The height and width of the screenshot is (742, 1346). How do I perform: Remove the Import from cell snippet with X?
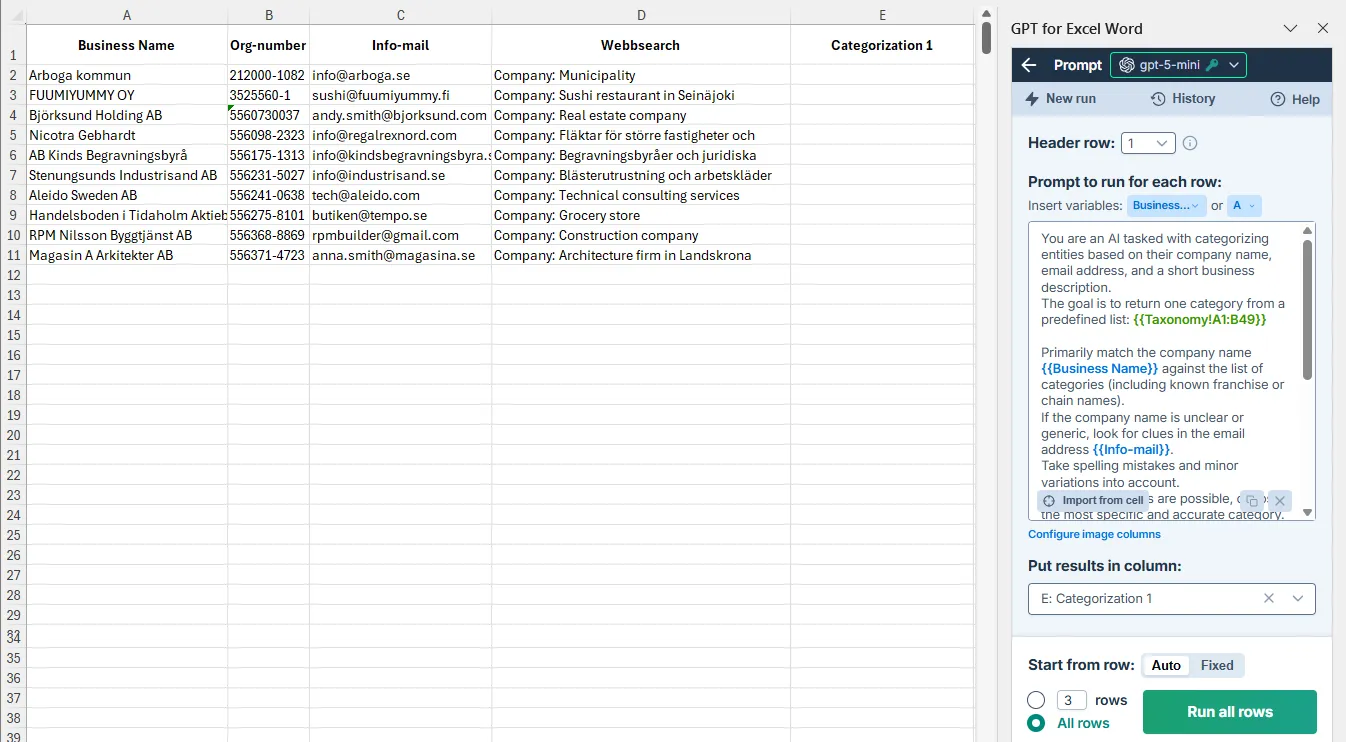tap(1280, 501)
